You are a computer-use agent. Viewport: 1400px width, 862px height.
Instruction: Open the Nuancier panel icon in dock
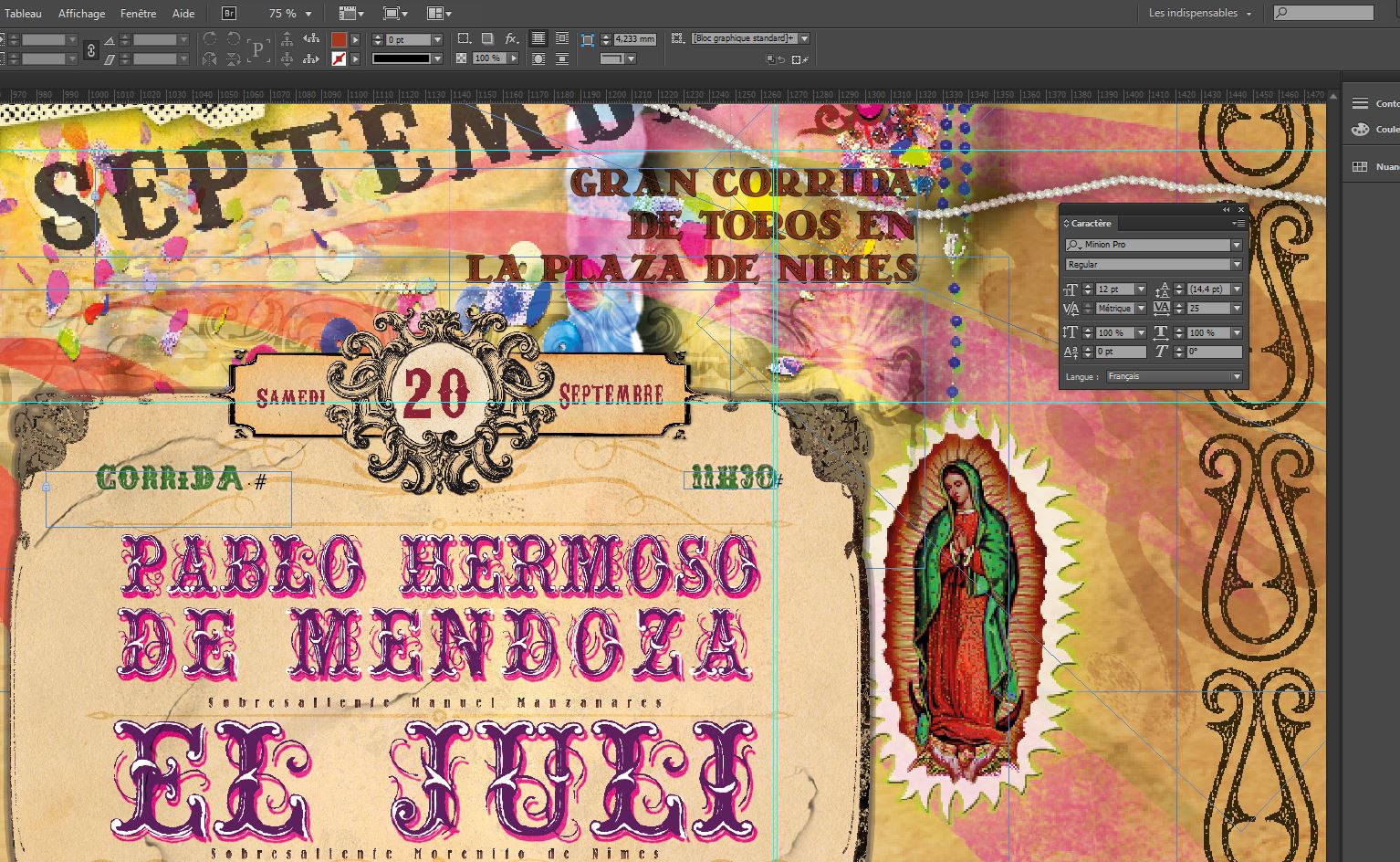(1360, 167)
